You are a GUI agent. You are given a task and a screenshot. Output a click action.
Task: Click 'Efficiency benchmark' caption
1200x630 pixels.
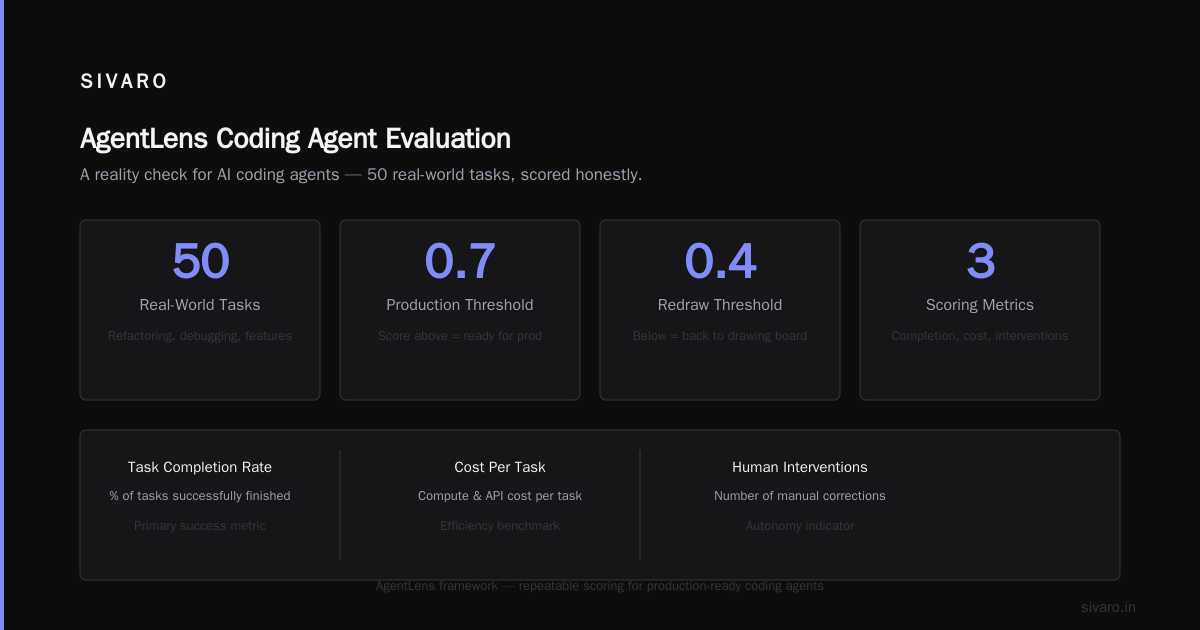[500, 526]
